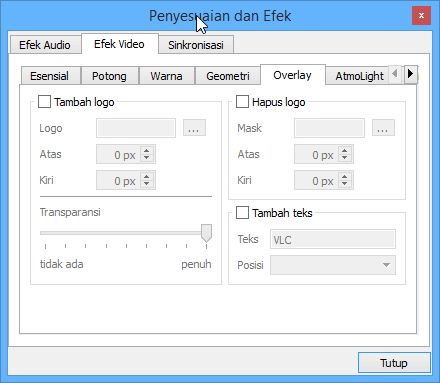Image resolution: width=440 pixels, height=383 pixels.
Task: Click the "Mask" label
Action: 249,128
